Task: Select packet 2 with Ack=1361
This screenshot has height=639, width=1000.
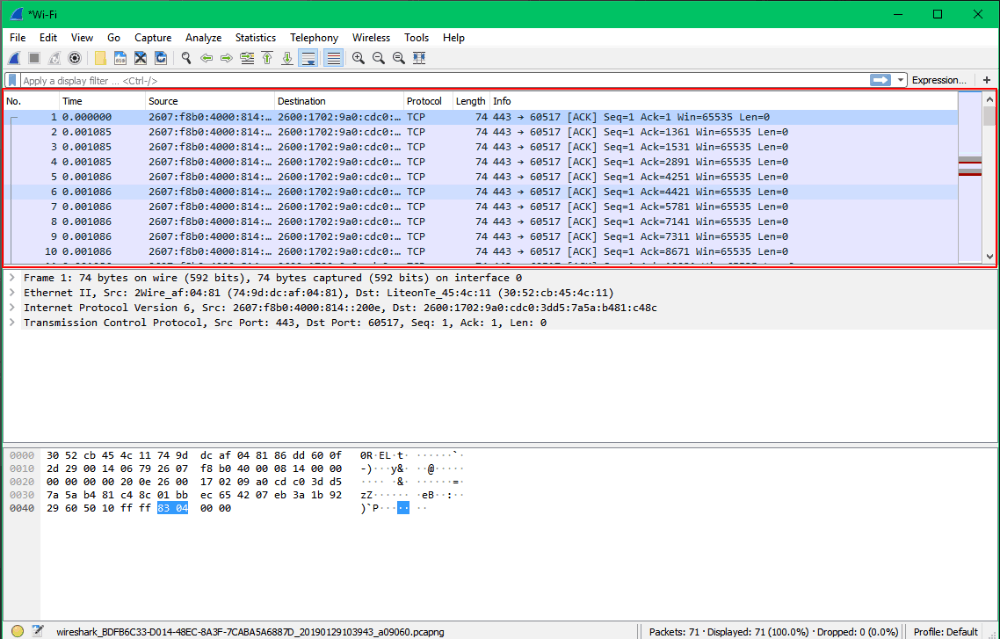Action: pos(481,132)
